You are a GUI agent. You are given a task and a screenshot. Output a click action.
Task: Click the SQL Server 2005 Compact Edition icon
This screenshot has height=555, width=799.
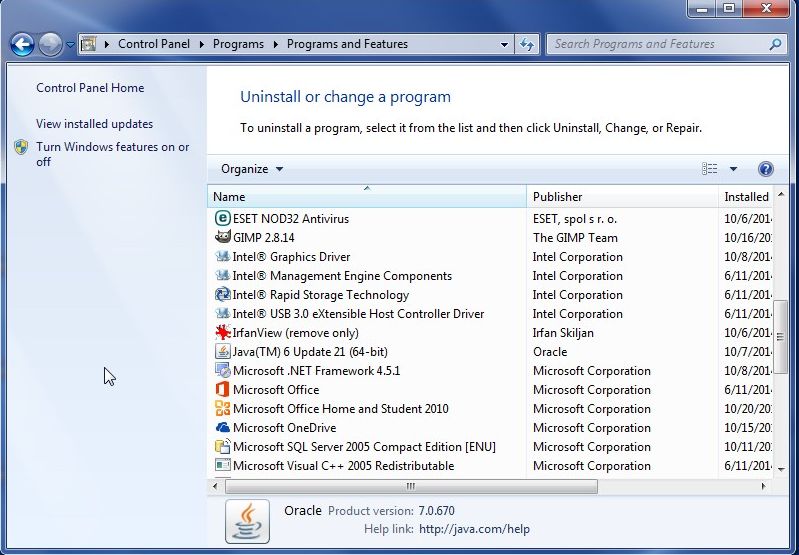222,446
